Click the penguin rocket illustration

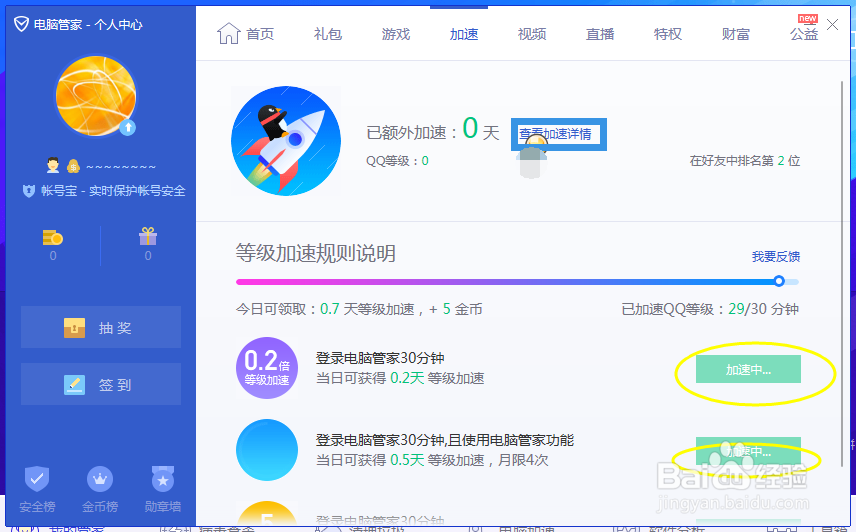[286, 141]
